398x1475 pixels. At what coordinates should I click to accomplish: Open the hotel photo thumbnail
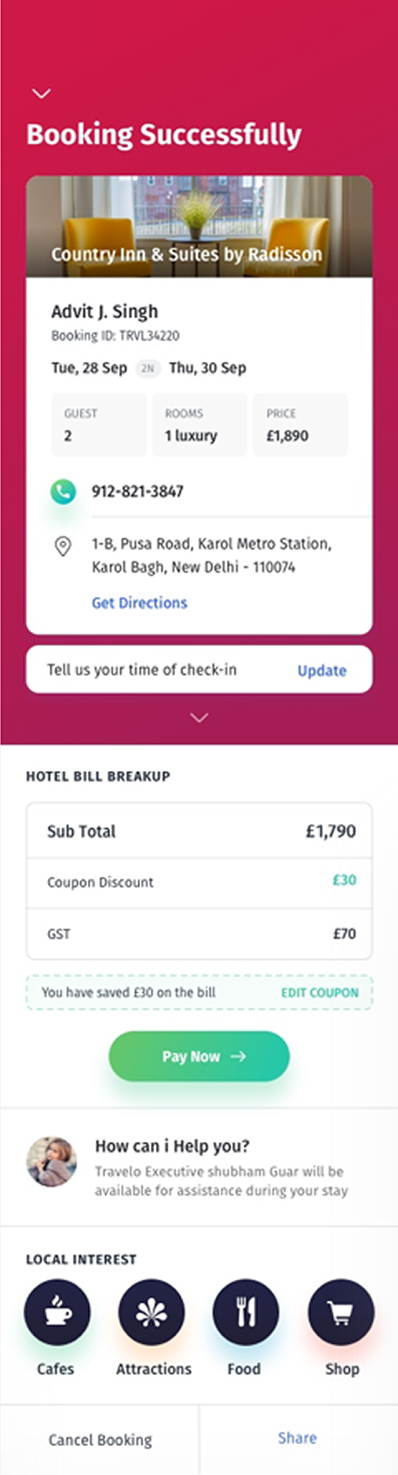[x=199, y=227]
